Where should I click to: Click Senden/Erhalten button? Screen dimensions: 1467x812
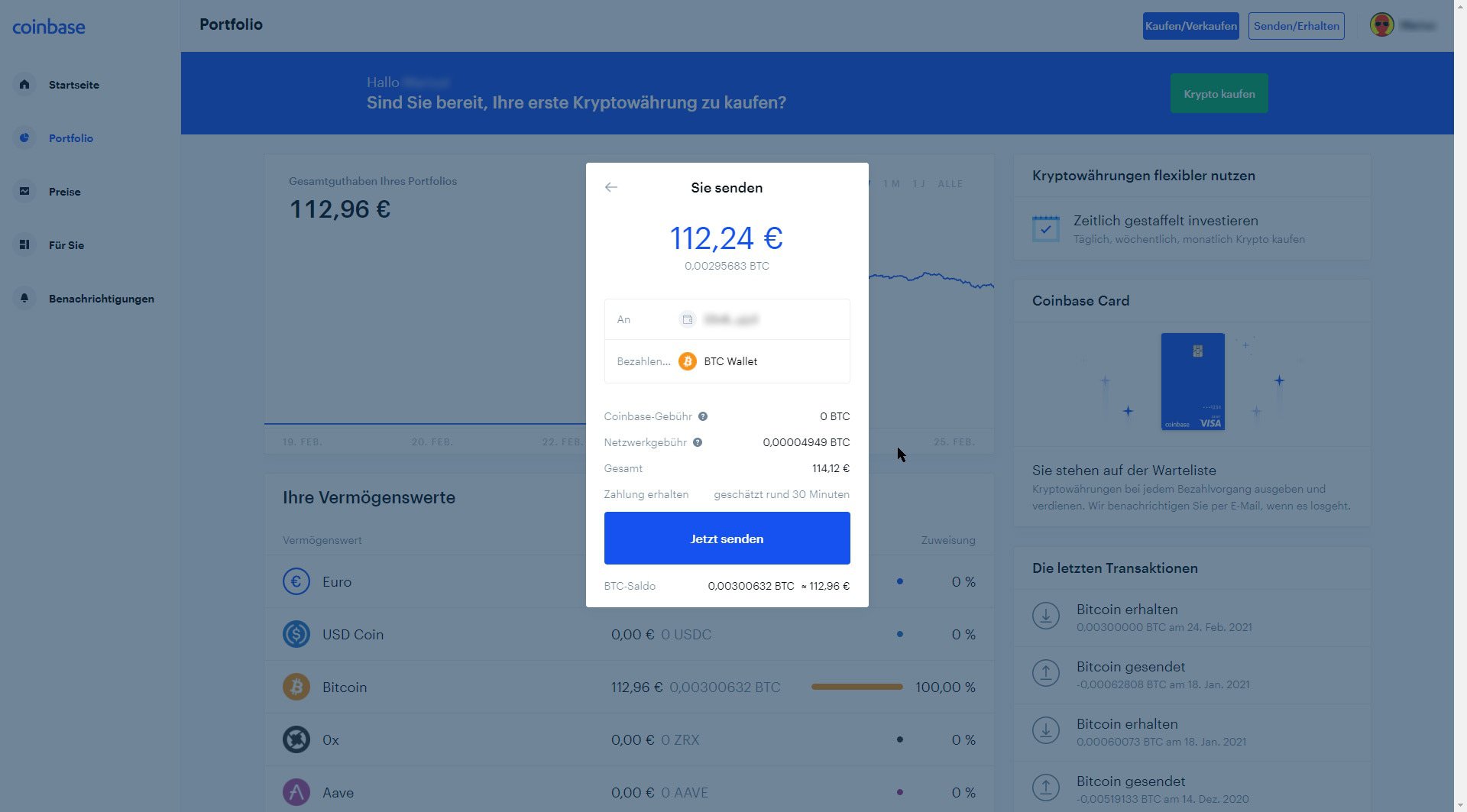coord(1296,26)
